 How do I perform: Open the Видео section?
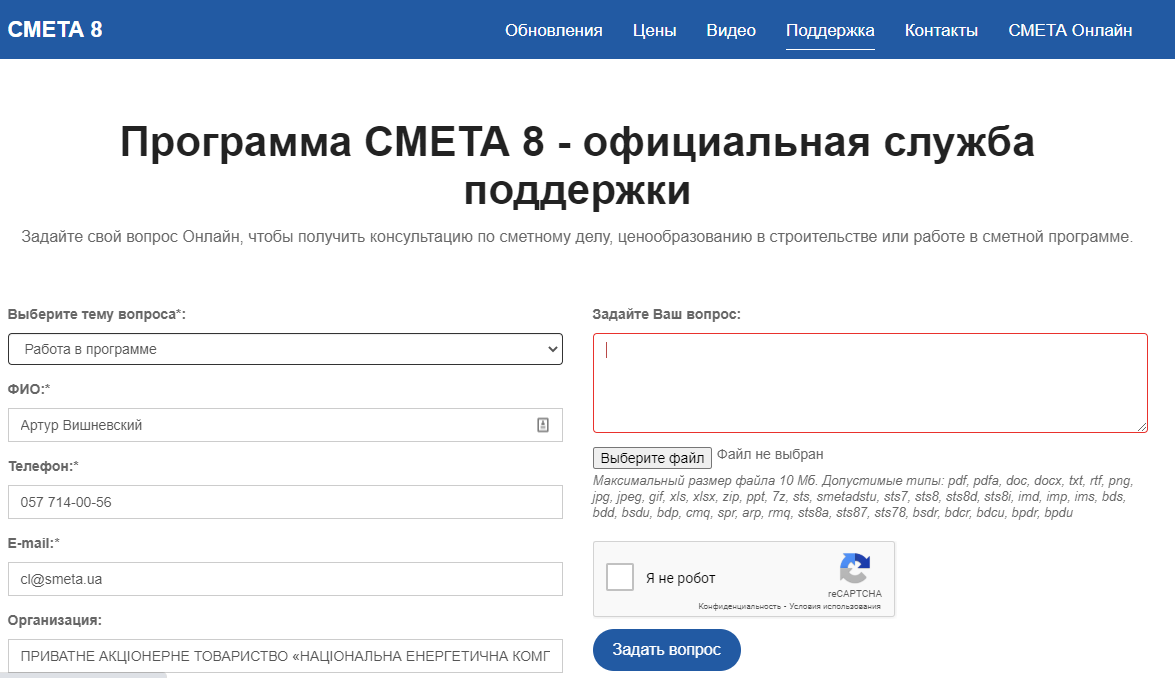(731, 30)
